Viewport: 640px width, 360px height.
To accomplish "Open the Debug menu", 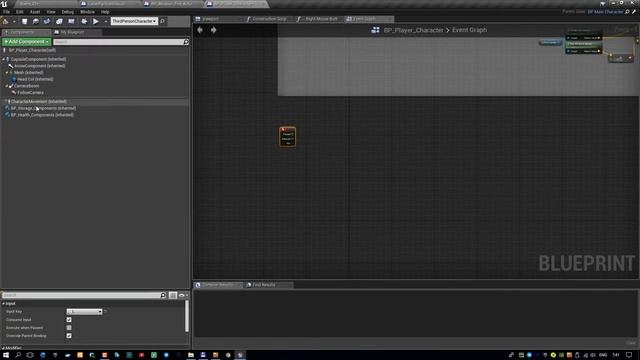I will pos(67,12).
